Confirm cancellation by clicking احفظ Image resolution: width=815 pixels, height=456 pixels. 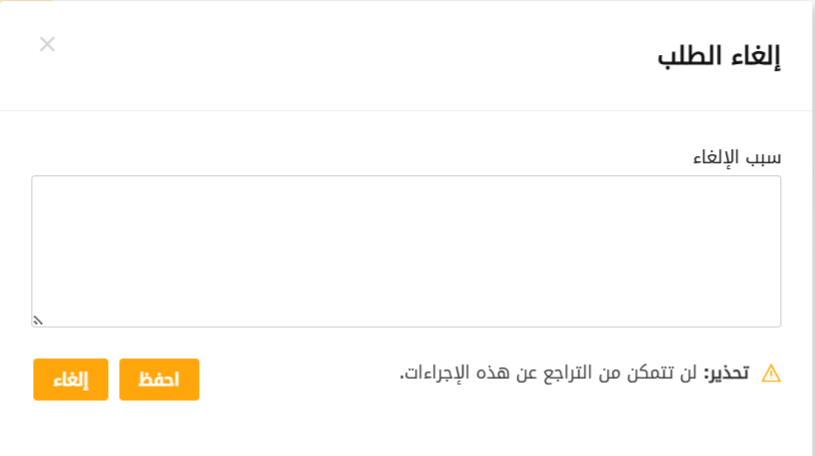159,380
